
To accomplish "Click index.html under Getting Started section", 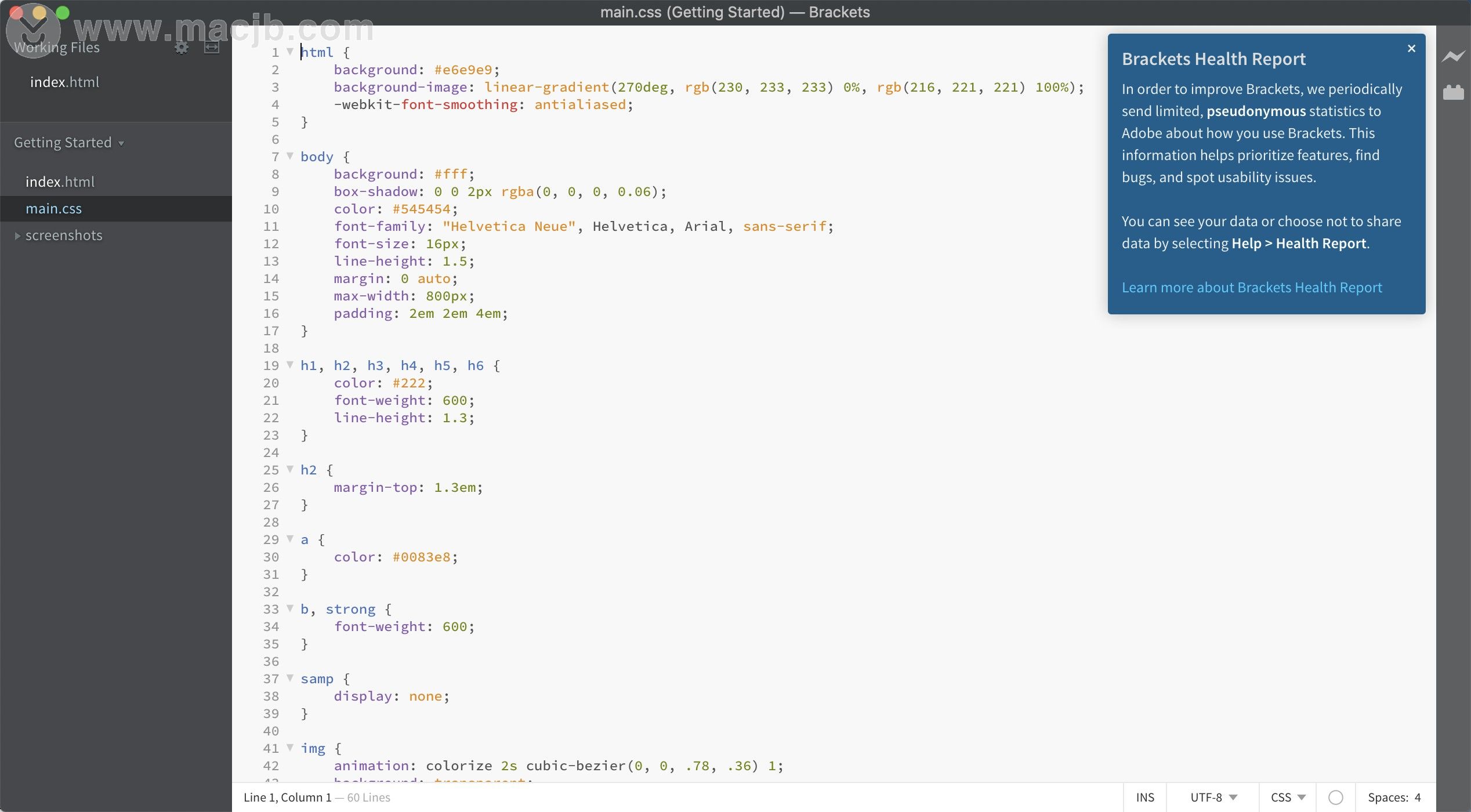I will [60, 181].
